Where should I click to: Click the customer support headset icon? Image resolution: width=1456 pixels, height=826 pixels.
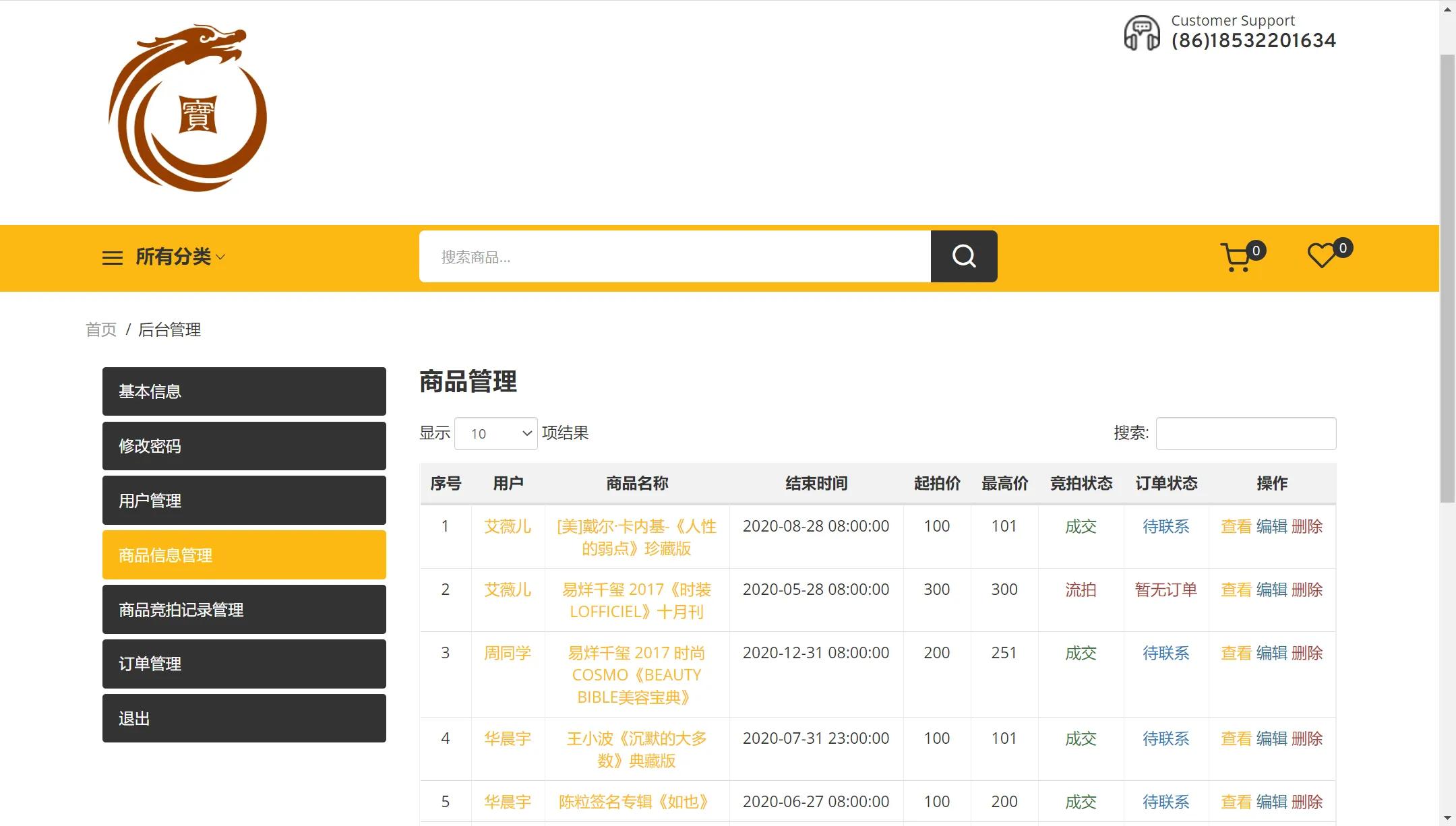[1142, 31]
